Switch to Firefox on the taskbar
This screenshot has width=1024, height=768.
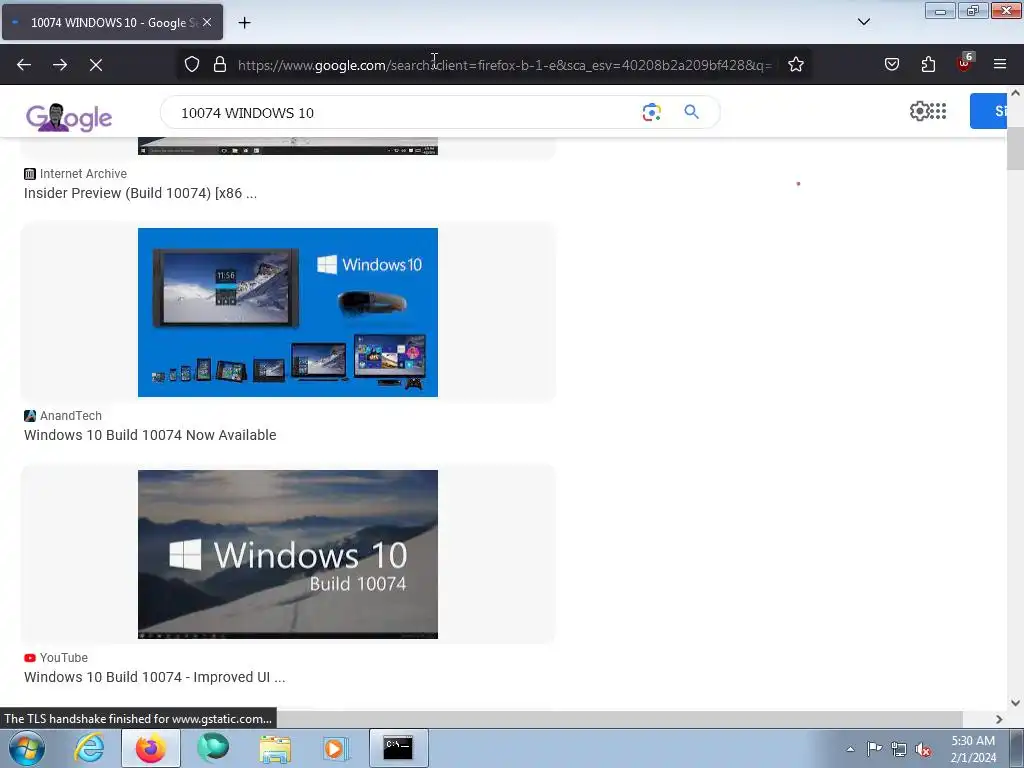[151, 748]
